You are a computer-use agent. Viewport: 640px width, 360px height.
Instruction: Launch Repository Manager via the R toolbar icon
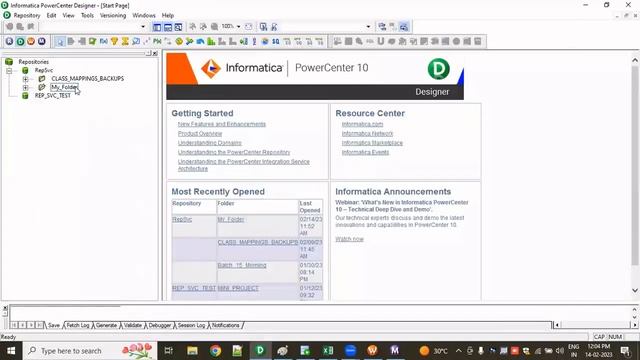[x=9, y=41]
